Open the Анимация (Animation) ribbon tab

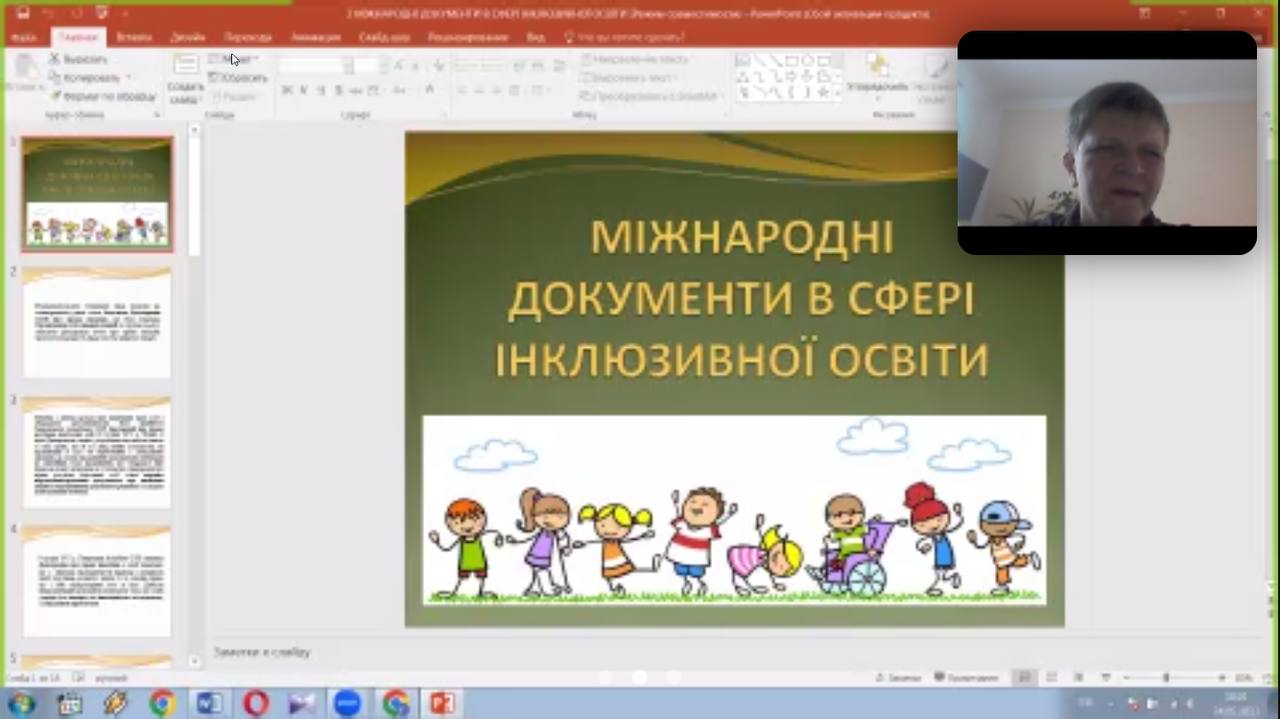click(315, 37)
